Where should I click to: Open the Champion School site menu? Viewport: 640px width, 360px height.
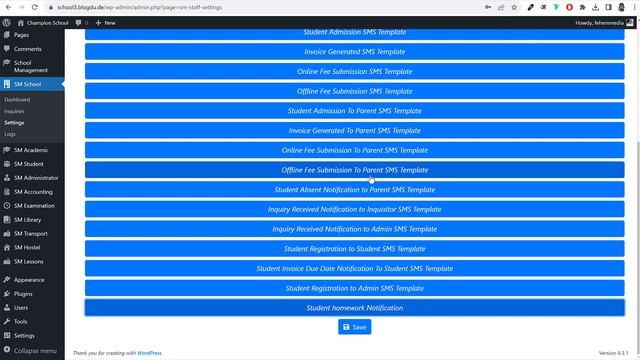[x=43, y=23]
